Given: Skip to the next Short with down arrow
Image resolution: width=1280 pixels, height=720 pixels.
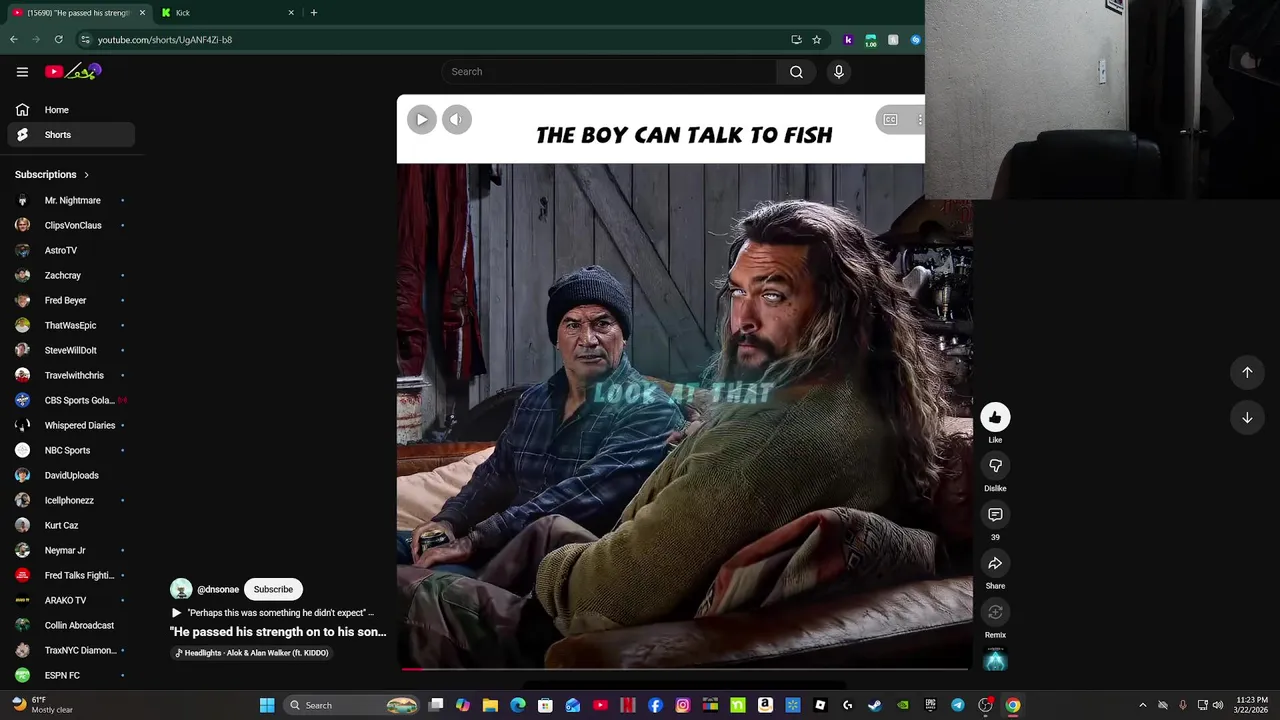Looking at the screenshot, I should coord(1247,418).
